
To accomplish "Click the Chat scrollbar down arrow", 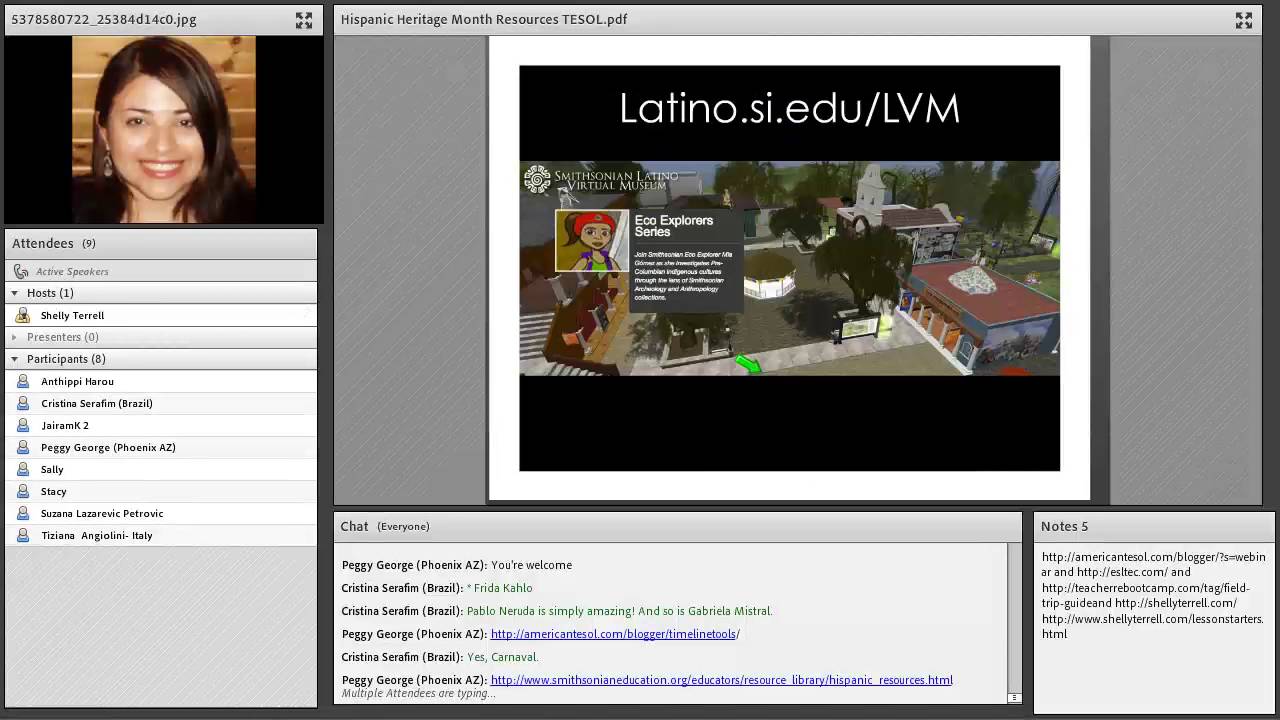I will pos(1014,698).
